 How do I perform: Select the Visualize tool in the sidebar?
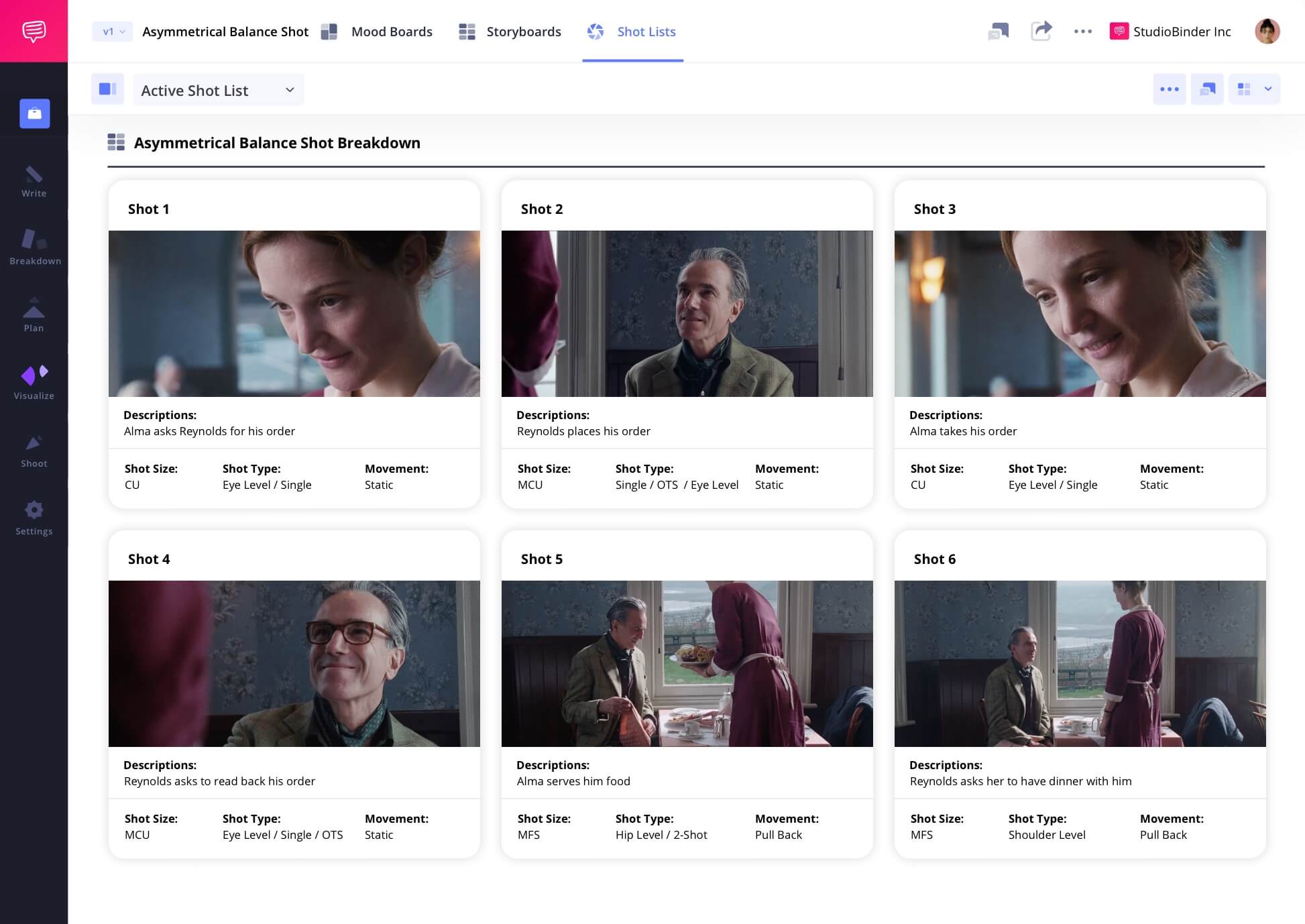coord(34,381)
